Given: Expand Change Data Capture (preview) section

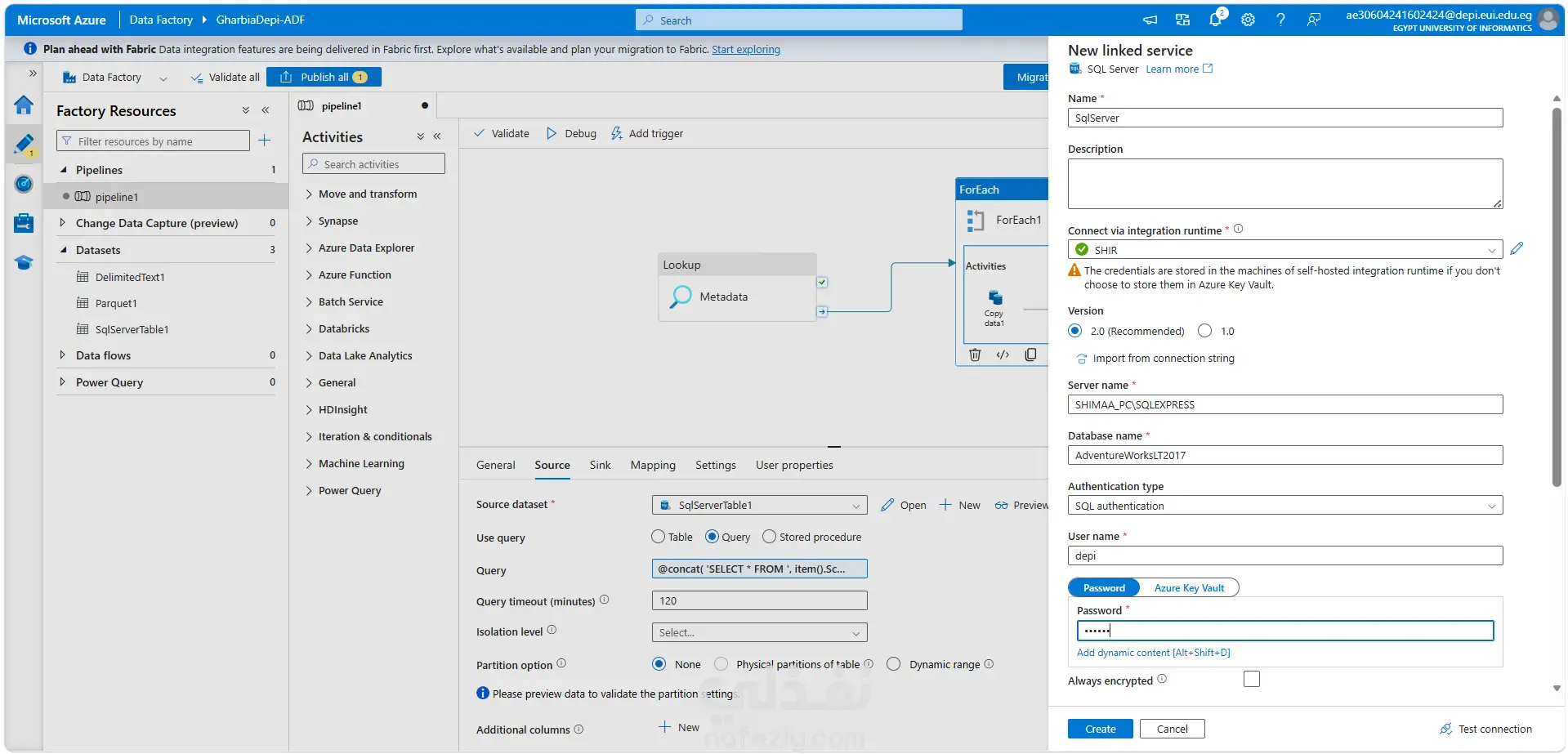Looking at the screenshot, I should (x=63, y=223).
